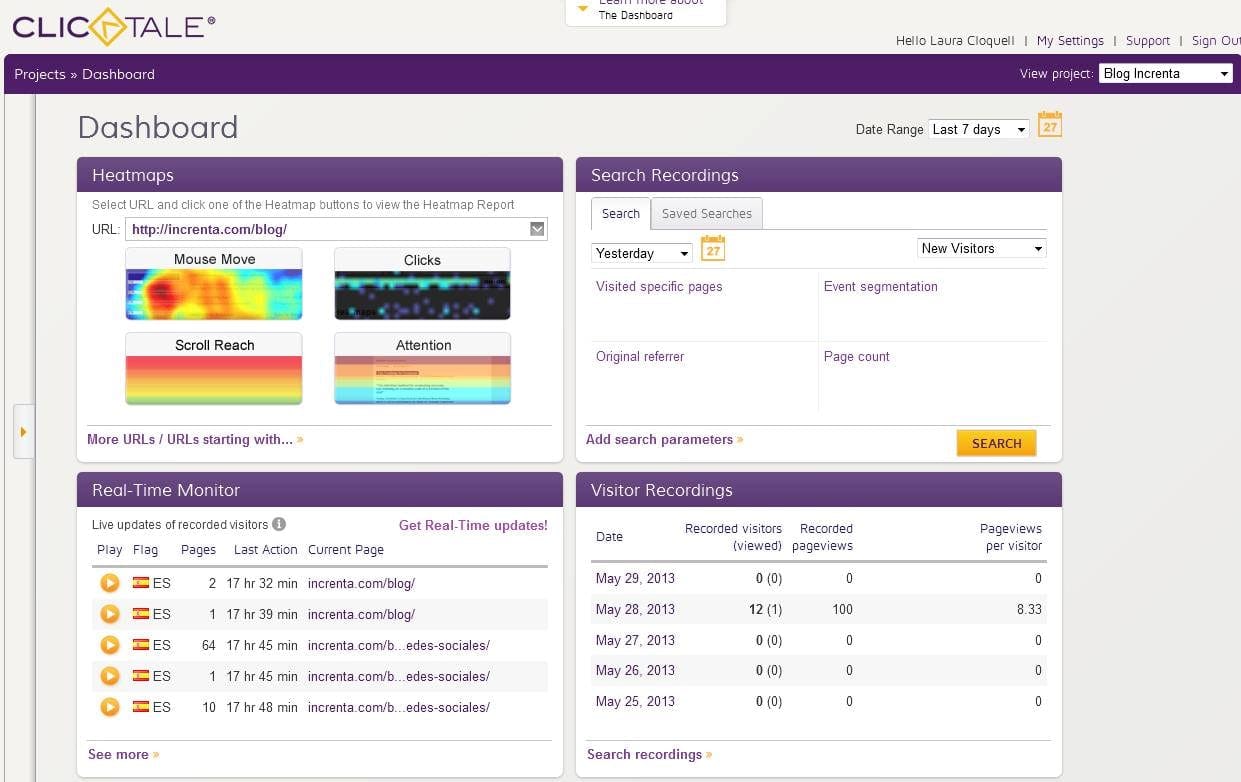Open the Date Range calendar icon
Screen dimensions: 1241x782
(x=1049, y=125)
